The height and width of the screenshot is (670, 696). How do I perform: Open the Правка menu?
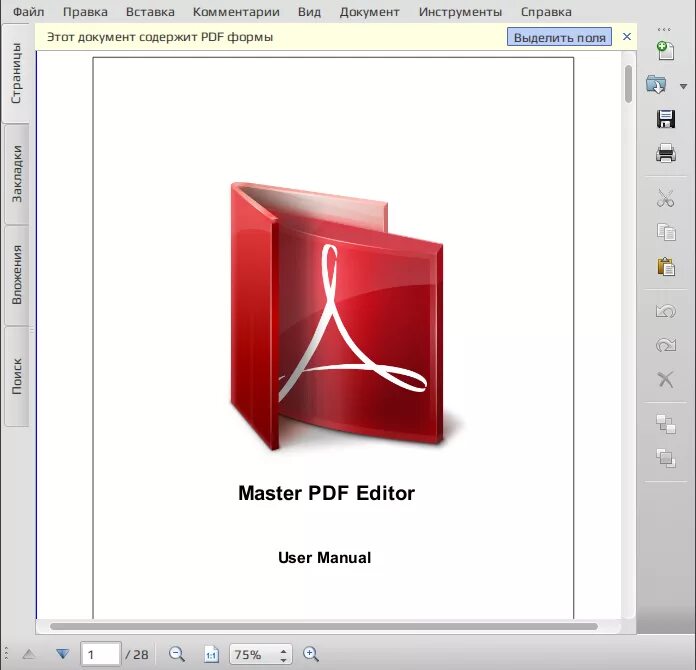pos(85,12)
